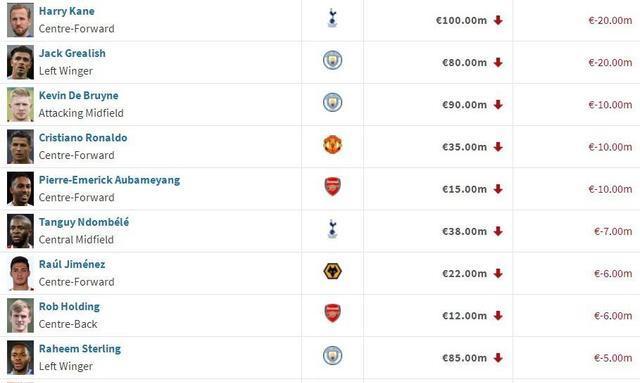The image size is (640, 383).
Task: Click the €85.00m market value for Sterling
Action: pyautogui.click(x=464, y=358)
